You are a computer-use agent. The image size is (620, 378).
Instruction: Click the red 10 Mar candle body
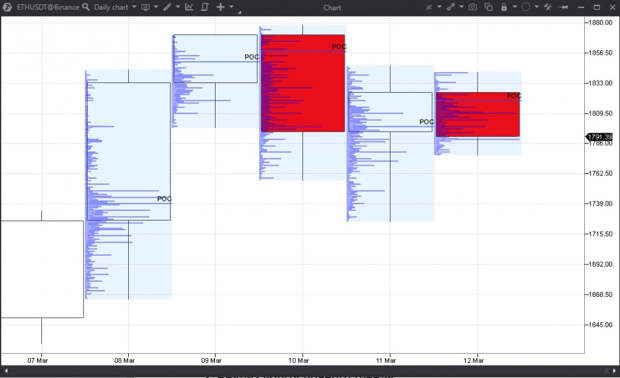303,83
